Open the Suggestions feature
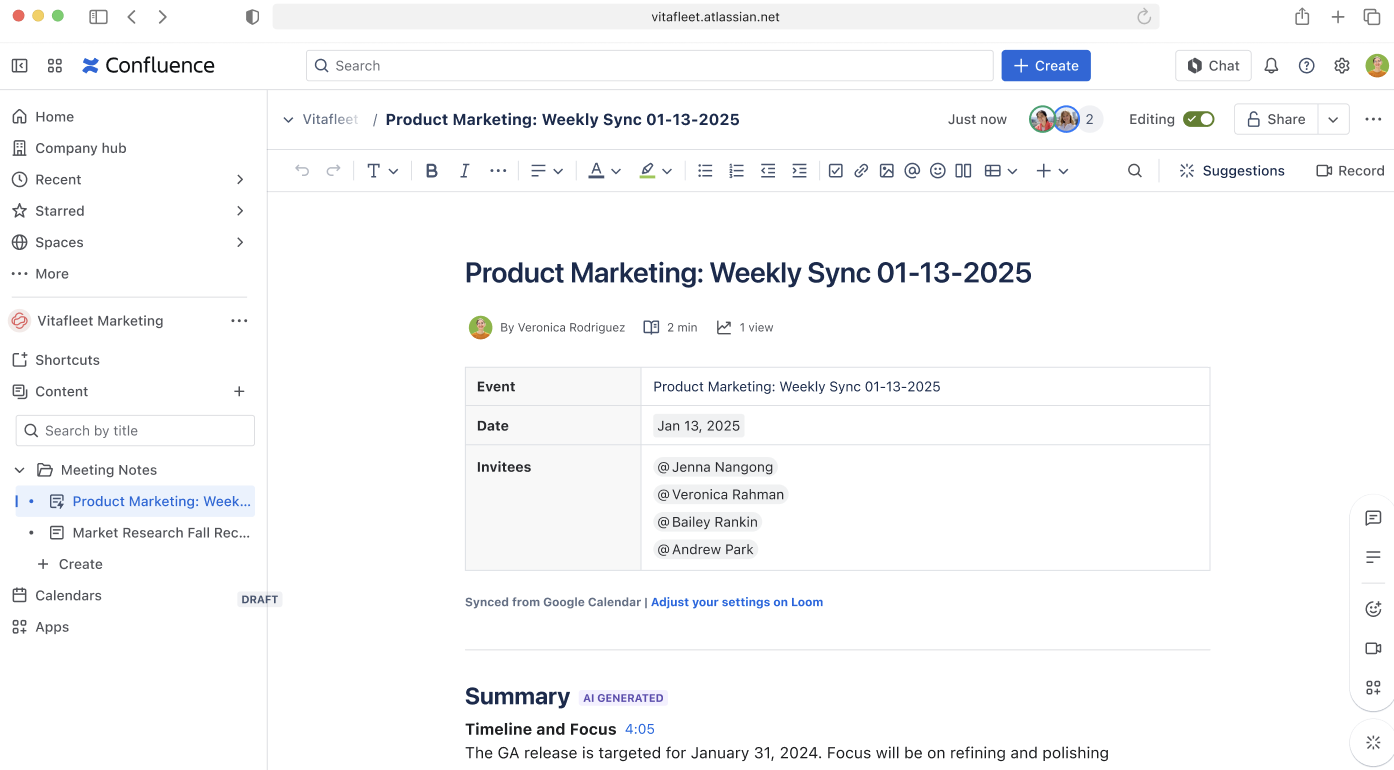The width and height of the screenshot is (1394, 770). point(1232,170)
